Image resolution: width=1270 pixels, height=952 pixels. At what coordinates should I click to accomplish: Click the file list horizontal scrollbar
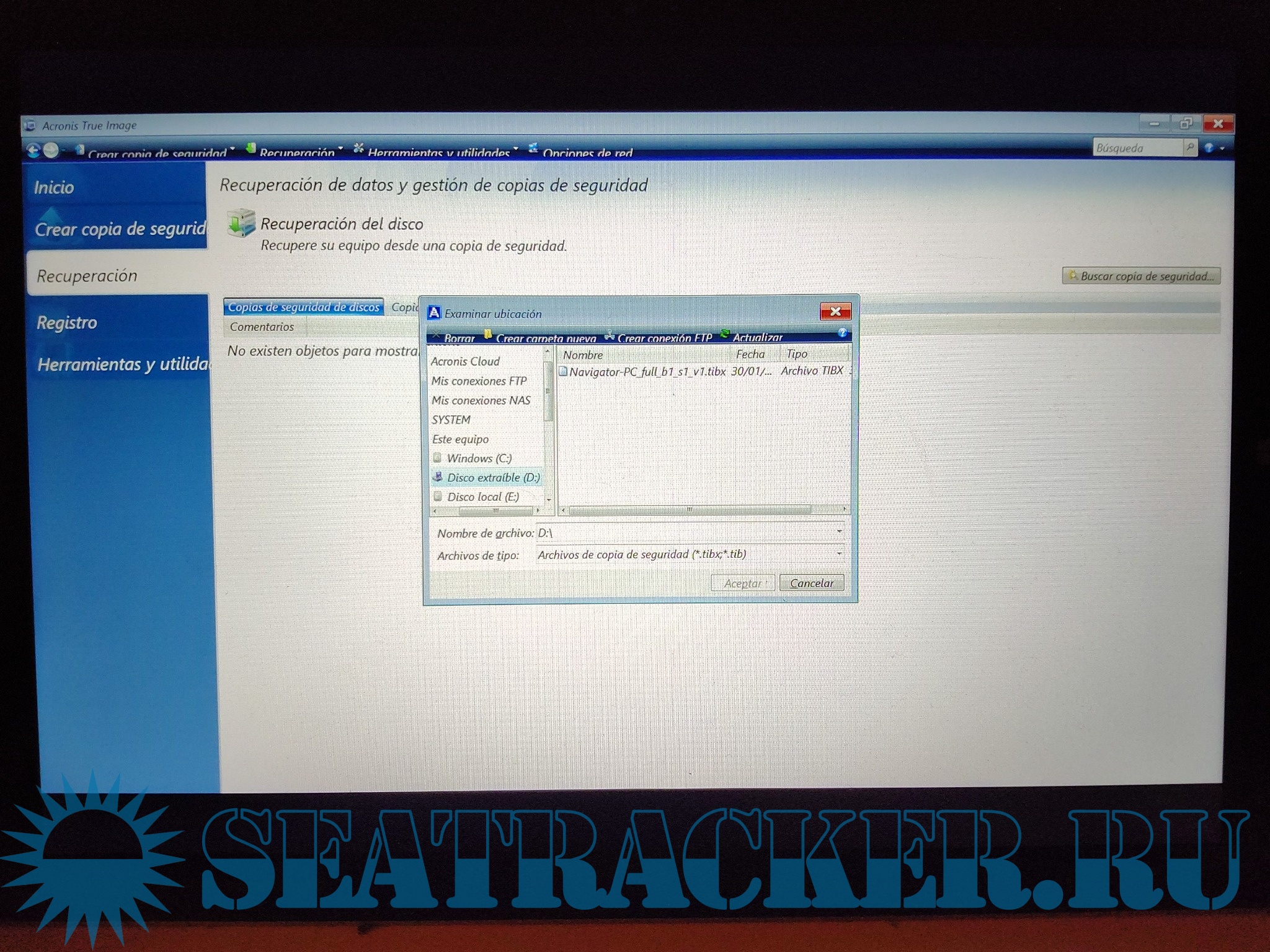pos(688,510)
